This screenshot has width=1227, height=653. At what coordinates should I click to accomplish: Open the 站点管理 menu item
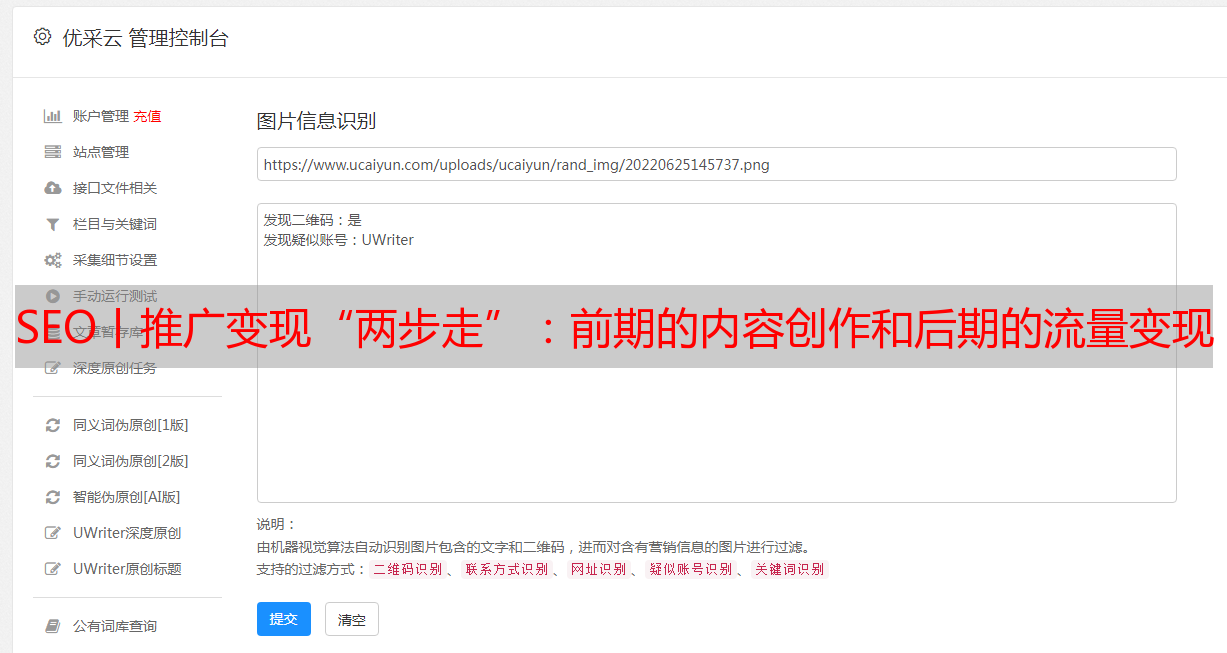pos(101,152)
